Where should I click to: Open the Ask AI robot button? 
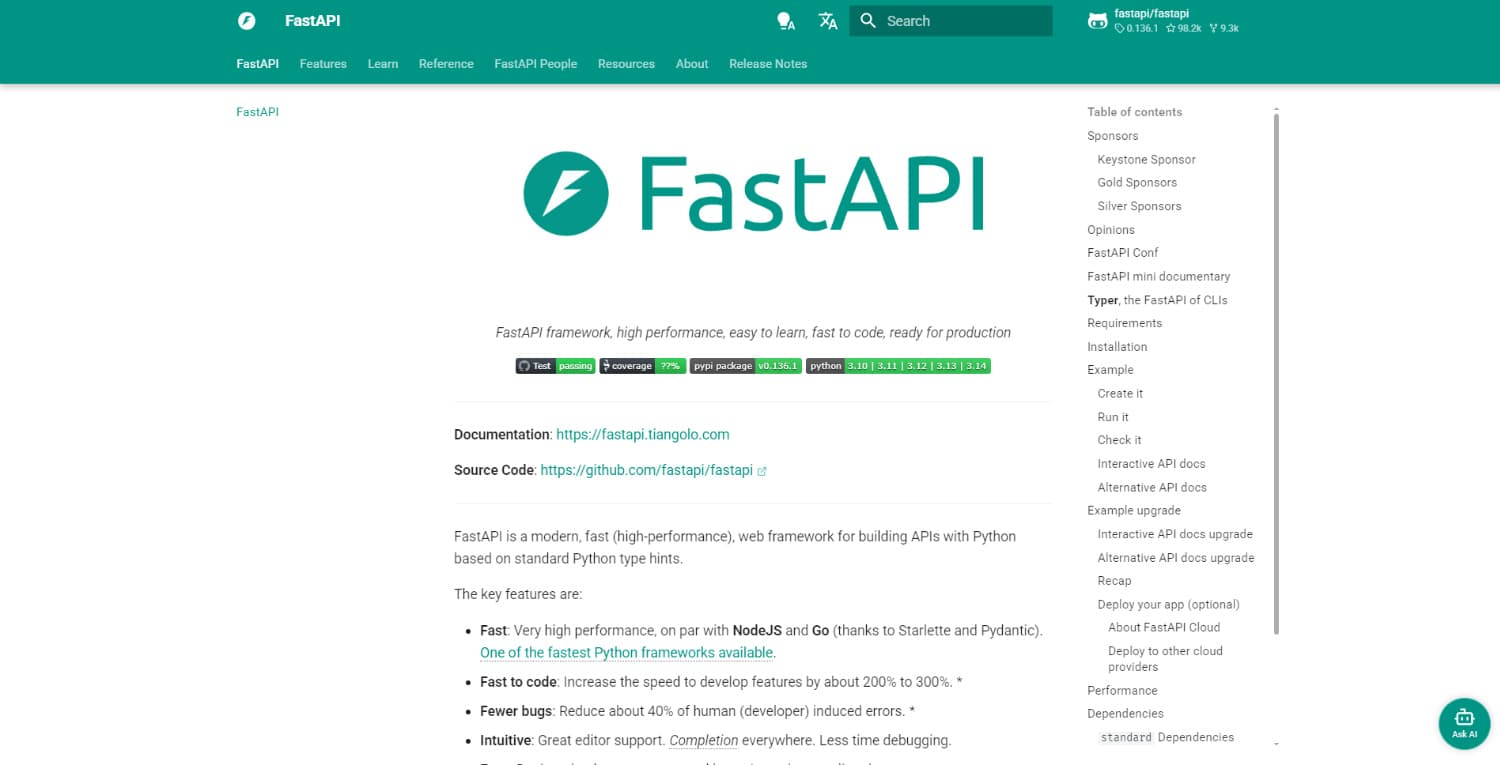1464,723
